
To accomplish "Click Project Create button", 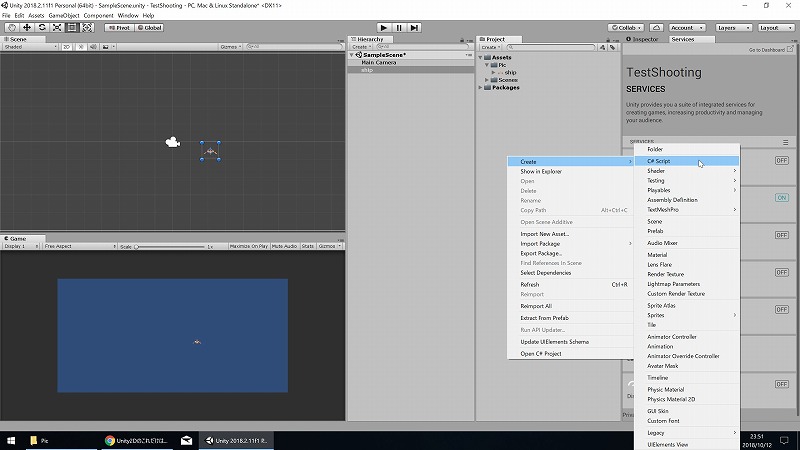I will point(491,47).
